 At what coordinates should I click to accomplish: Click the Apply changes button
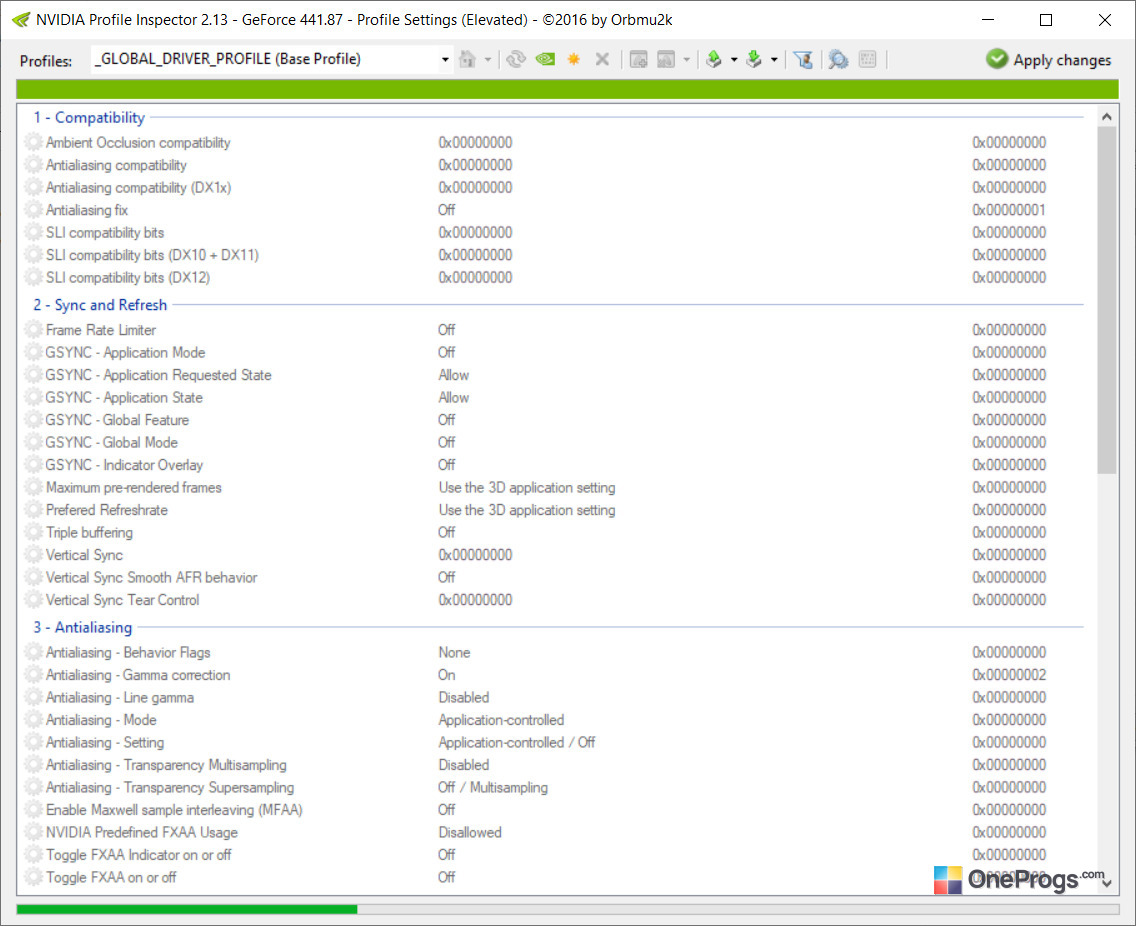pyautogui.click(x=1048, y=59)
